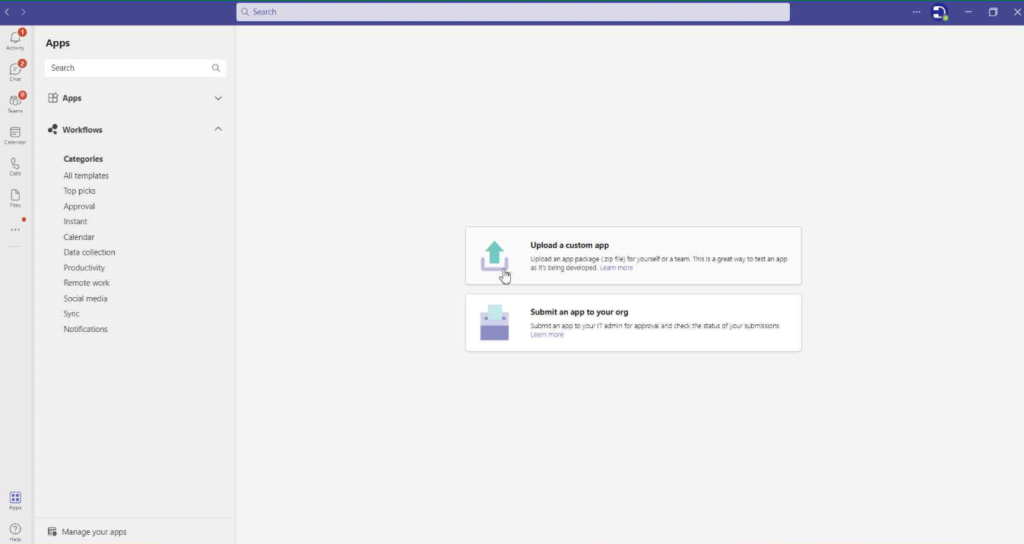The image size is (1024, 544).
Task: Click the Manage your apps icon
Action: (52, 532)
